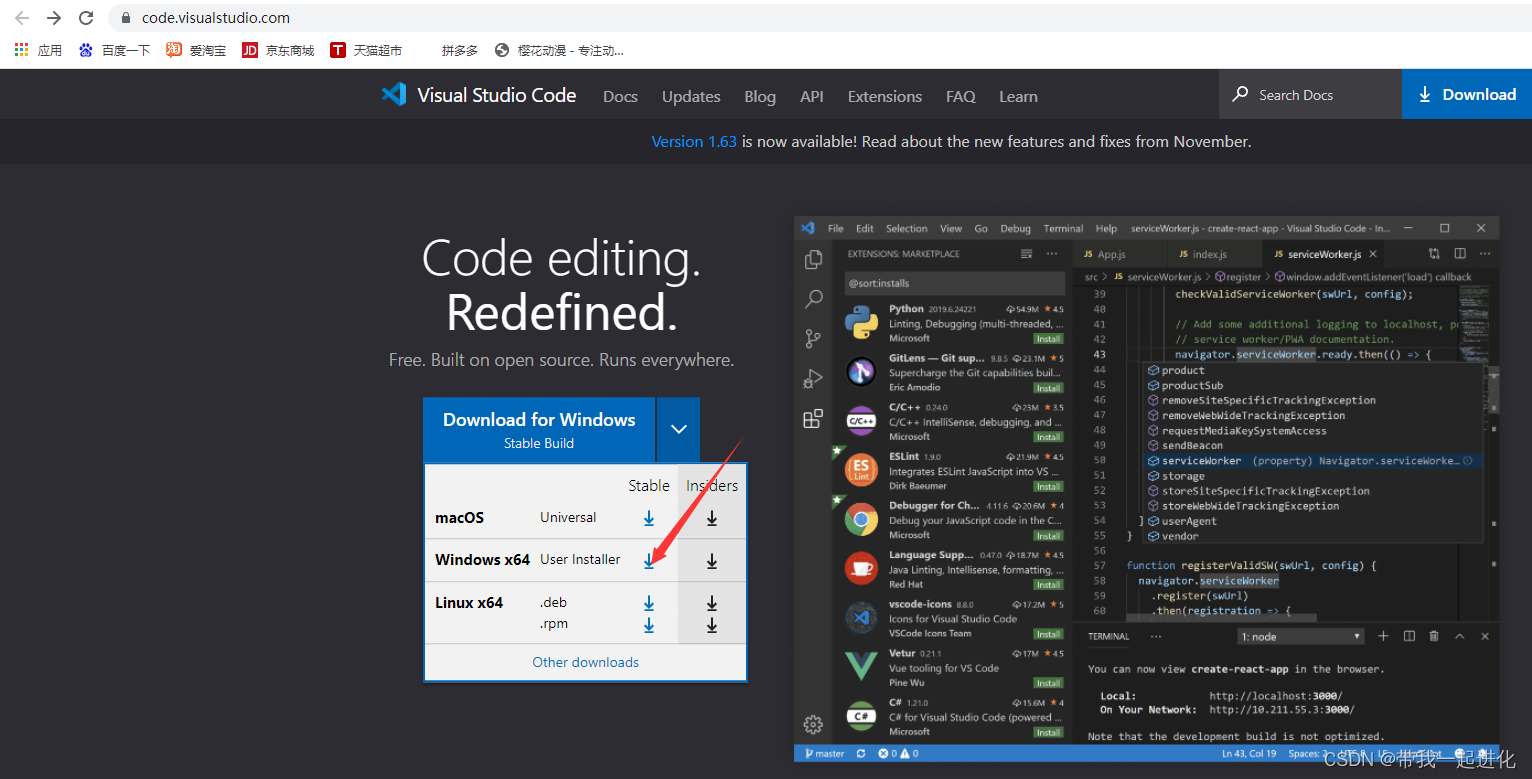Click the Visual Studio Code logo
The width and height of the screenshot is (1532, 779).
(x=479, y=95)
